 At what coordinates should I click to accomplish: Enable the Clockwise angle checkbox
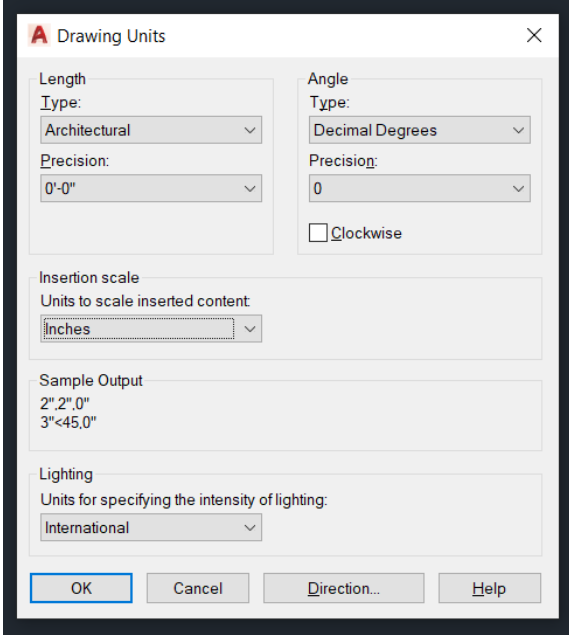point(318,233)
